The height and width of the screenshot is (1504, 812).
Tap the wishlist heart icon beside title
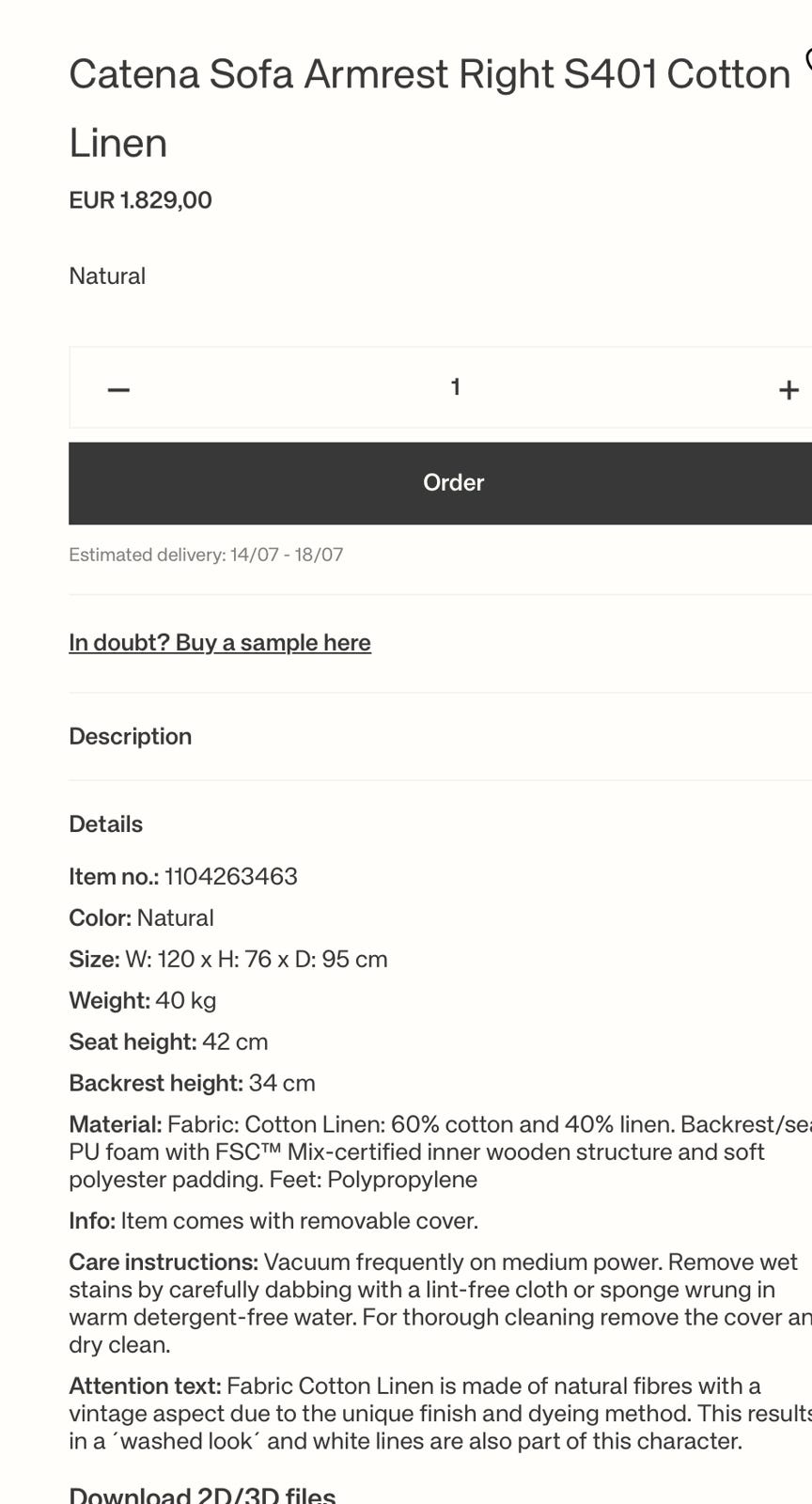(808, 60)
